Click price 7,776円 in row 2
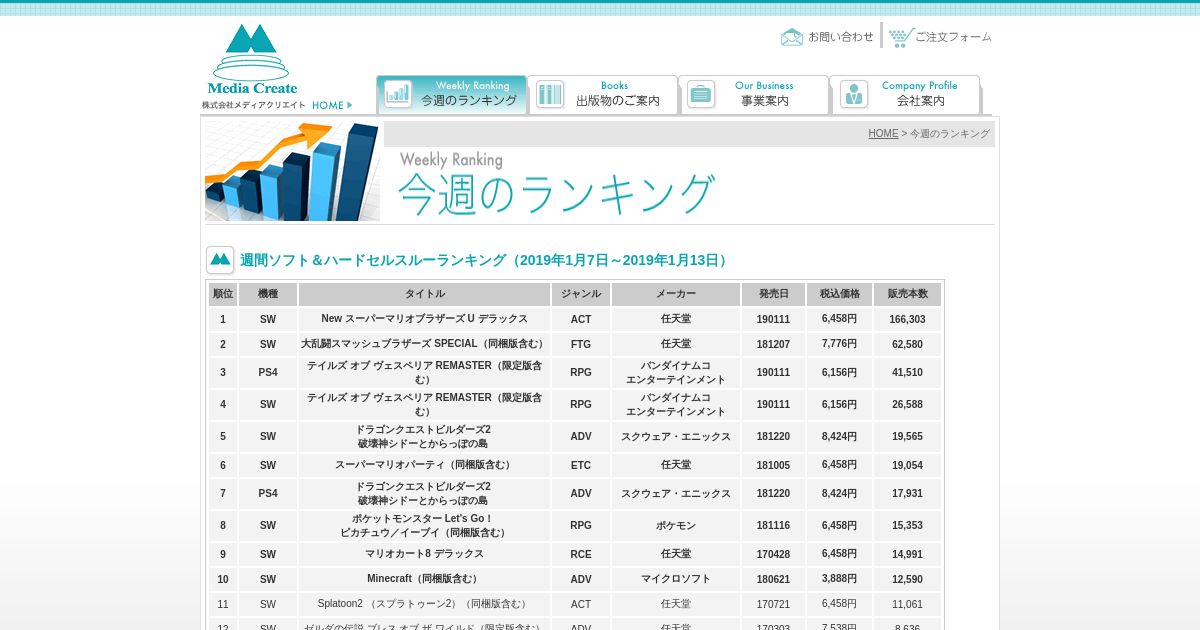 click(840, 344)
